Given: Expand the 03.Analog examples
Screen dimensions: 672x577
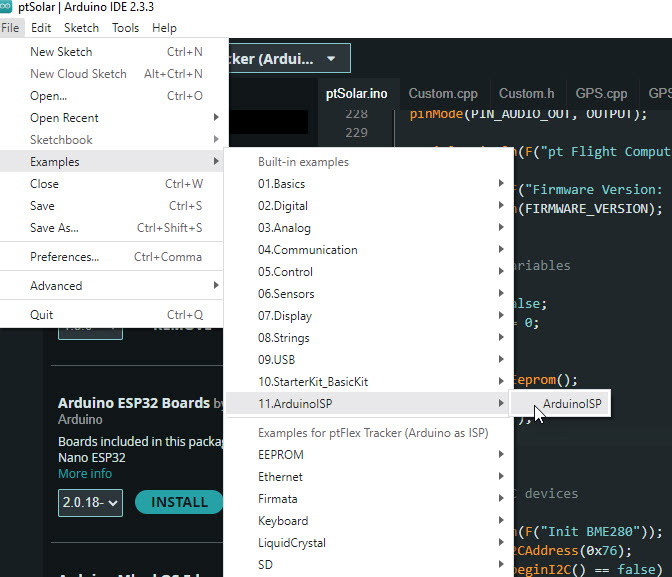Looking at the screenshot, I should (x=369, y=228).
